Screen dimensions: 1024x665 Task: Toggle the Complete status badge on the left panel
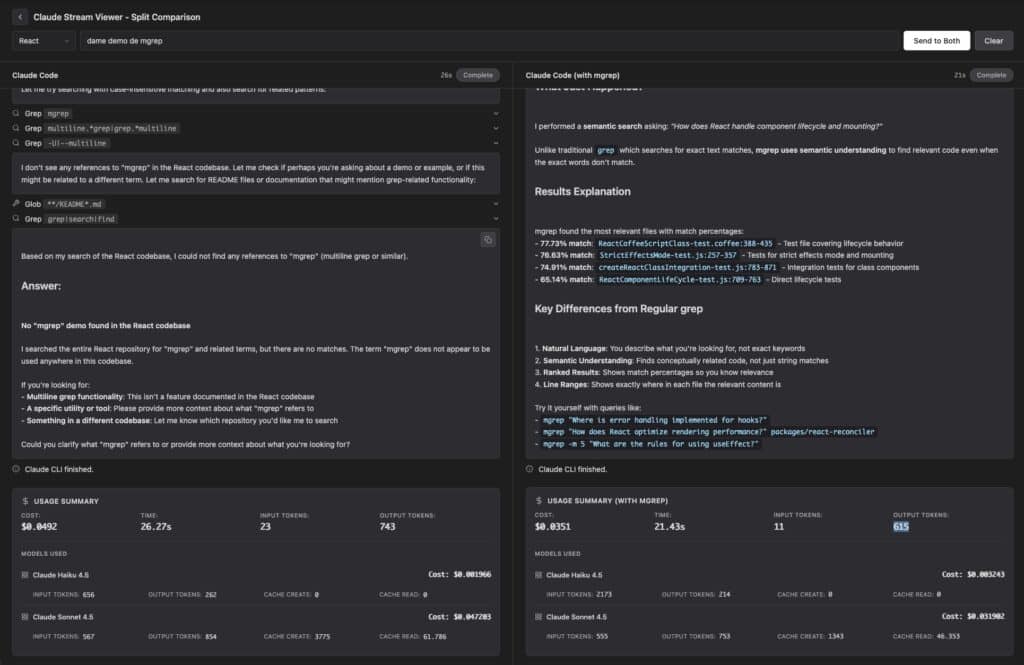[477, 74]
